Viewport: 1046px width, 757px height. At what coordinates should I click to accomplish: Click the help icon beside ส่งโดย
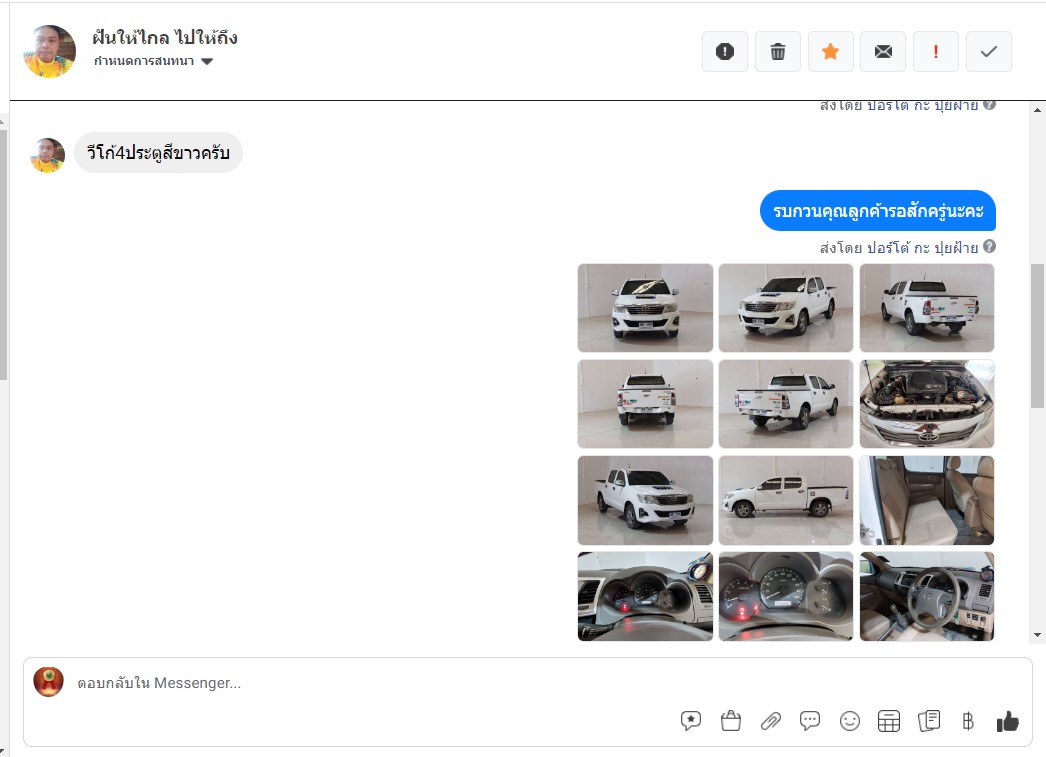tap(989, 246)
